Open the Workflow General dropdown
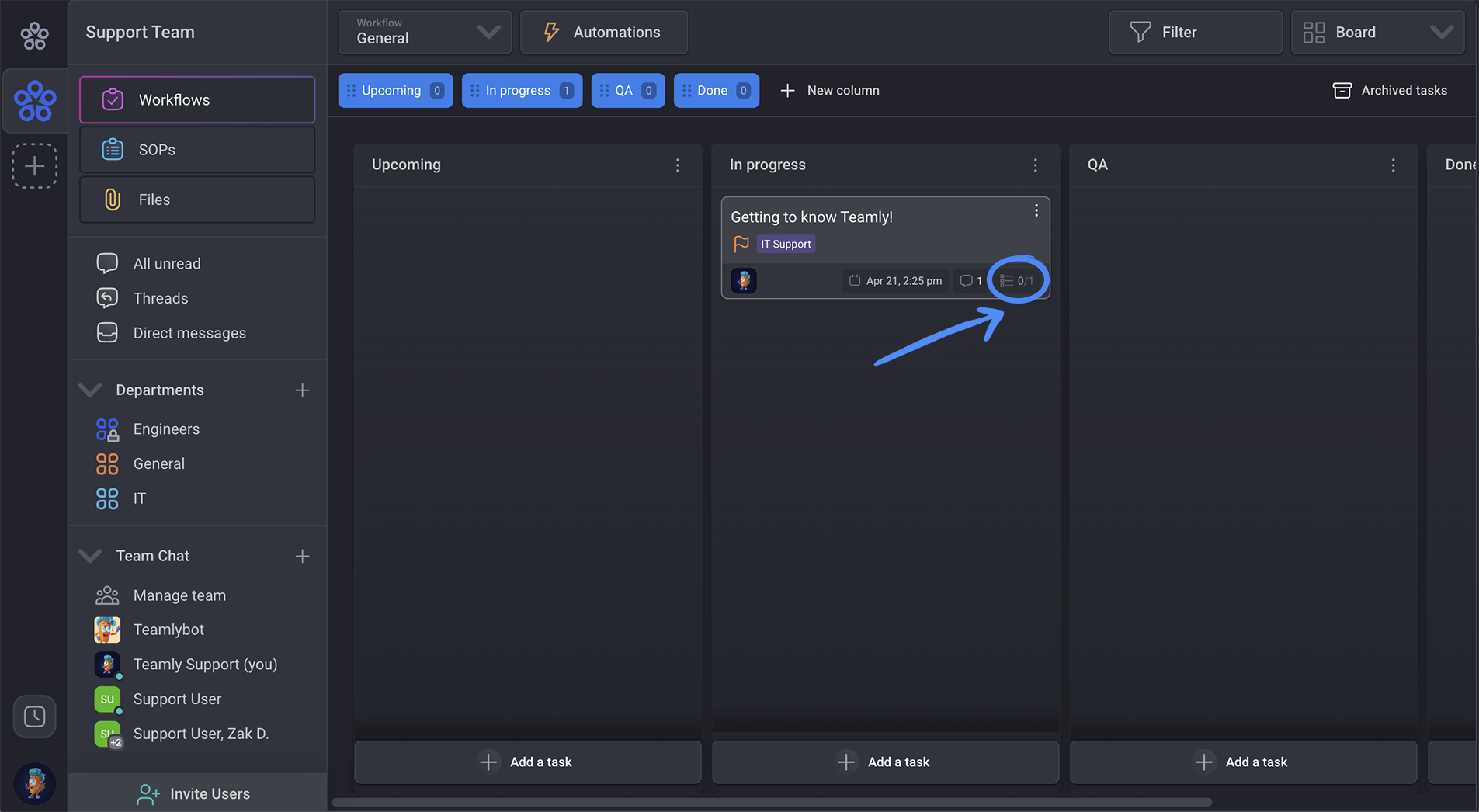 (x=425, y=32)
